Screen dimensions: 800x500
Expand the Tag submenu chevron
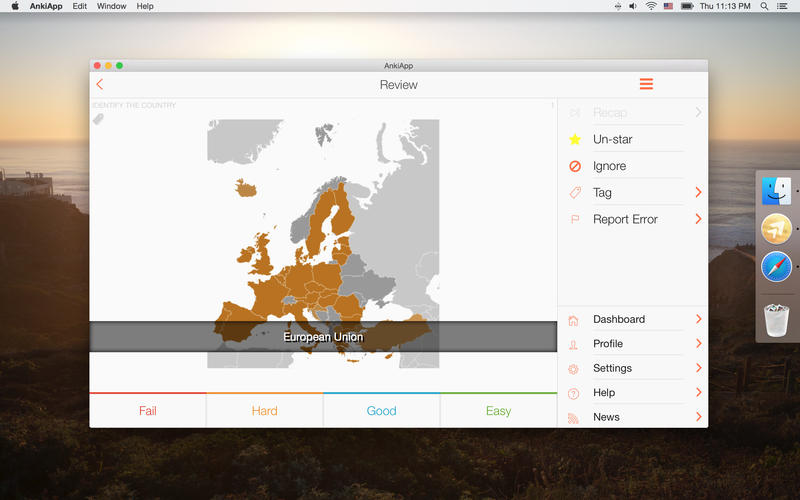tap(698, 193)
